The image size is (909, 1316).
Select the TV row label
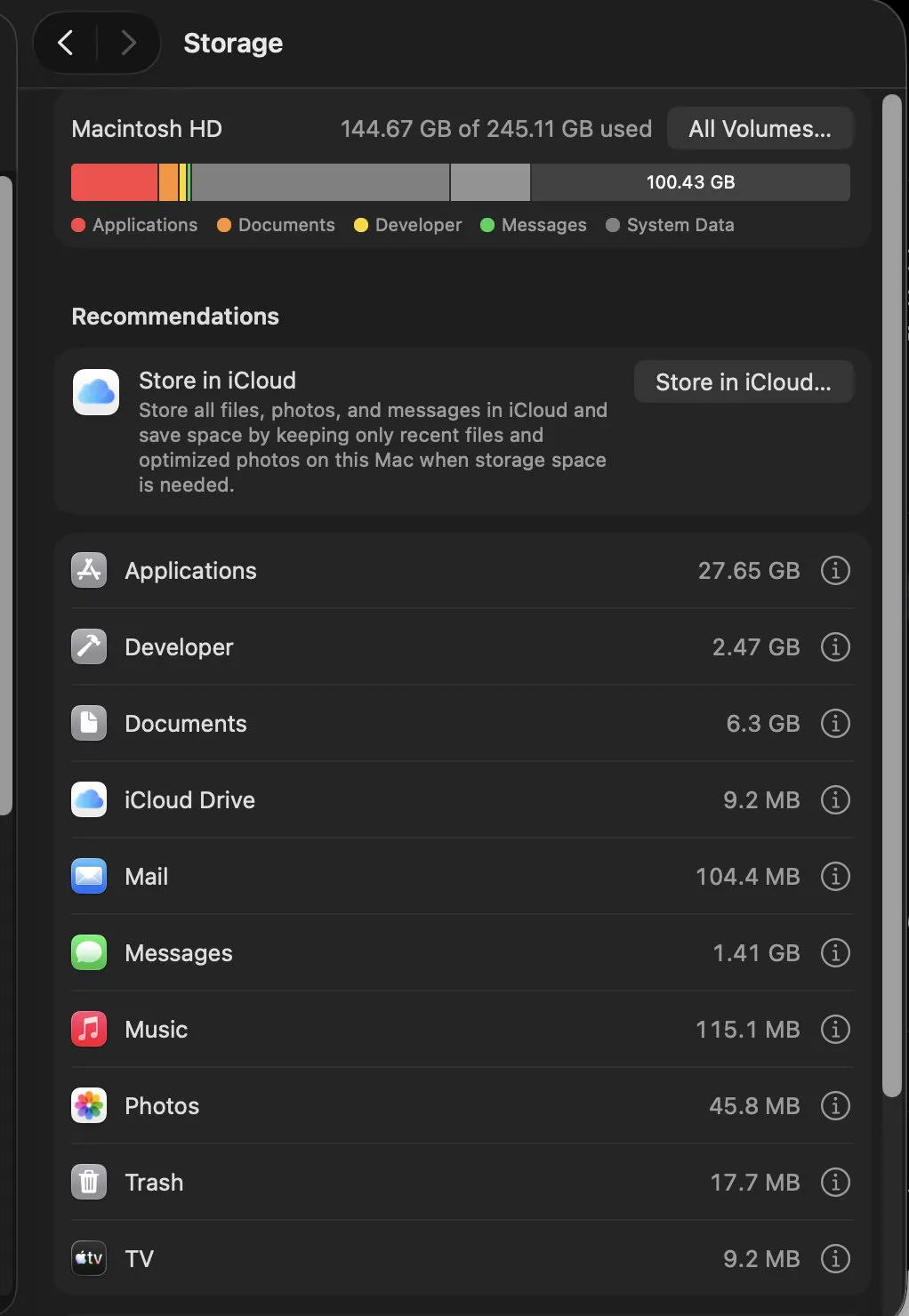point(139,1259)
